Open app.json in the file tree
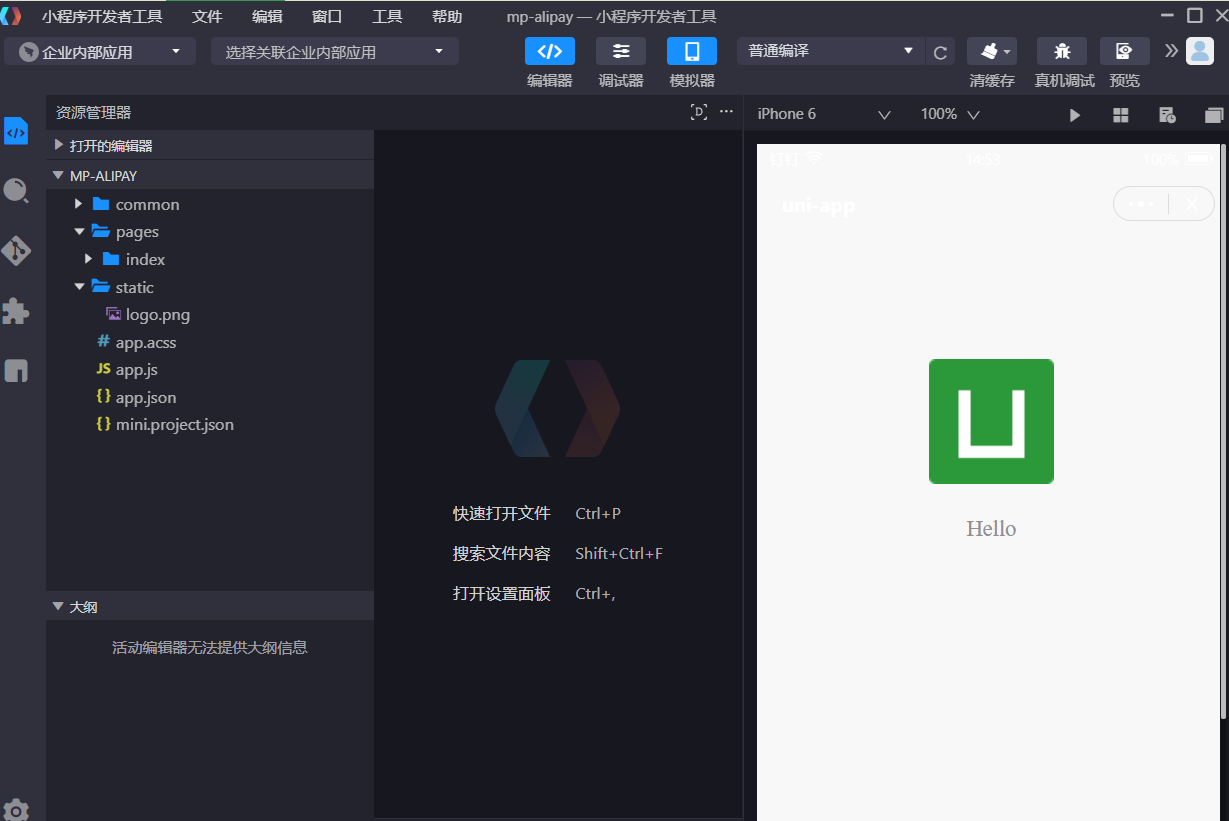This screenshot has height=821, width=1229. 146,397
